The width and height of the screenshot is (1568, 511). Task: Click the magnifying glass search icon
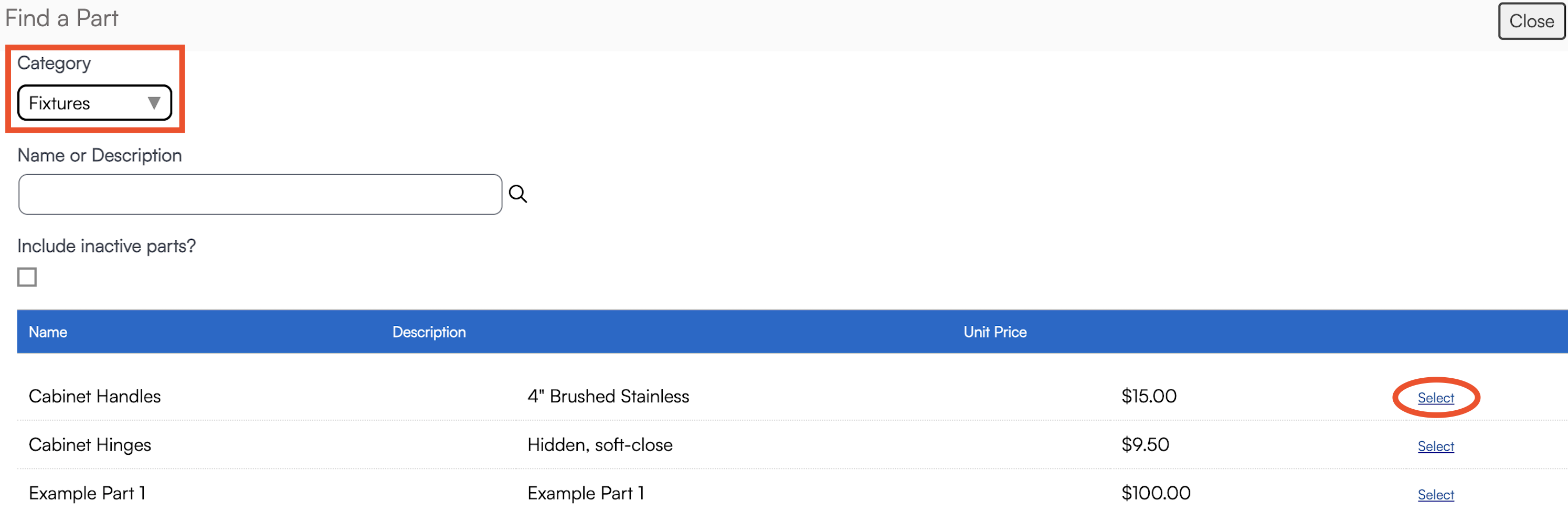coord(517,194)
